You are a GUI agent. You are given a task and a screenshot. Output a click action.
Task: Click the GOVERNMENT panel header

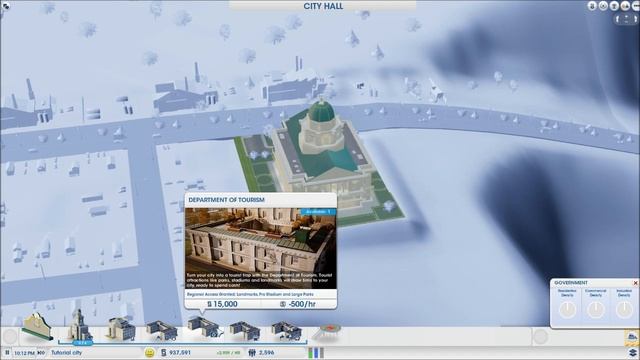tap(571, 282)
